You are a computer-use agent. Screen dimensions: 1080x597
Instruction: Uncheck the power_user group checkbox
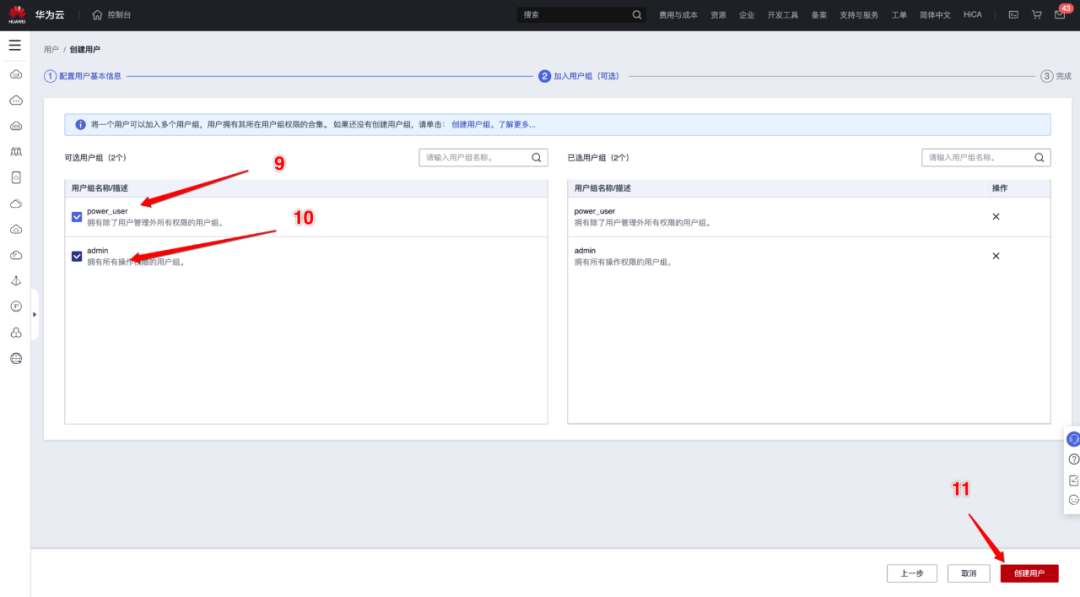[x=77, y=217]
